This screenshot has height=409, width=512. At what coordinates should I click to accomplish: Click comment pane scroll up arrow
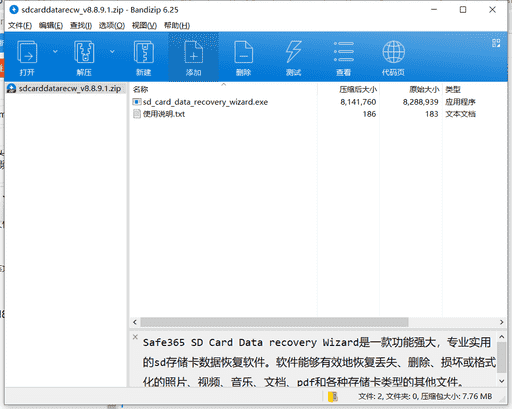point(502,337)
